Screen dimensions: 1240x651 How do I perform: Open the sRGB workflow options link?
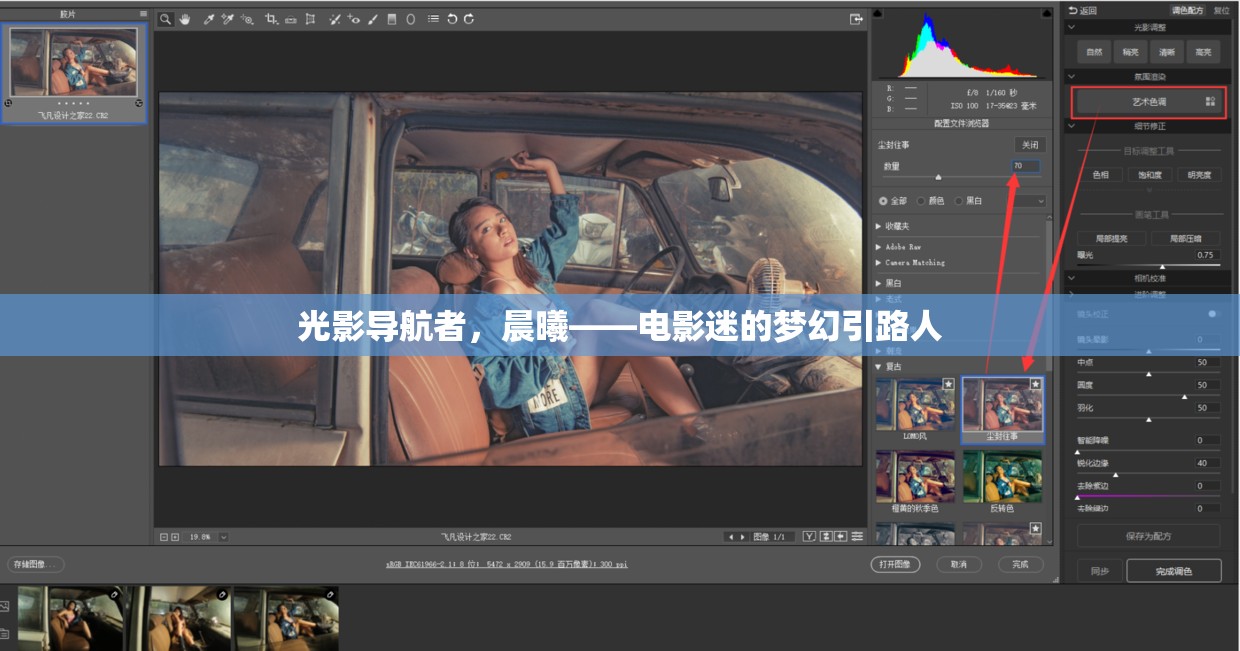coord(507,565)
